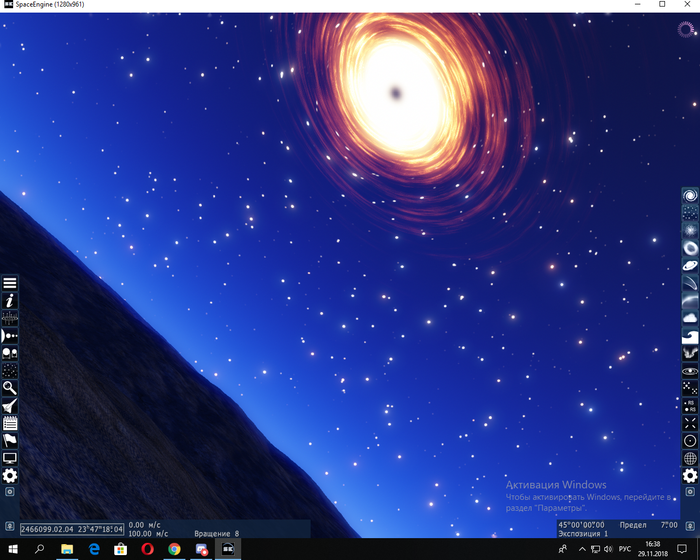Open the journal notebook icon
The width and height of the screenshot is (700, 560).
(10, 422)
